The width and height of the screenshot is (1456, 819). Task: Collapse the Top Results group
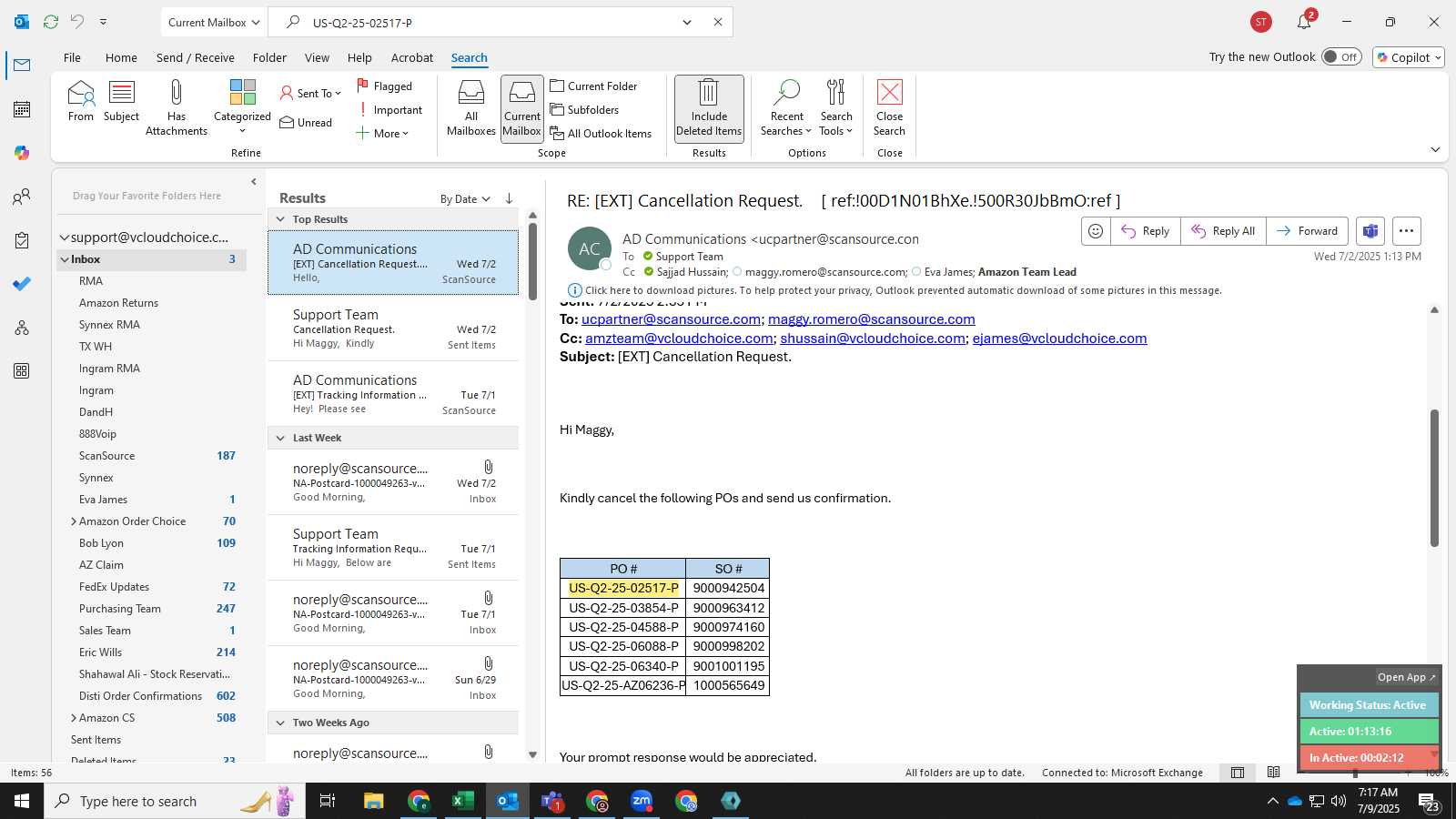tap(280, 219)
